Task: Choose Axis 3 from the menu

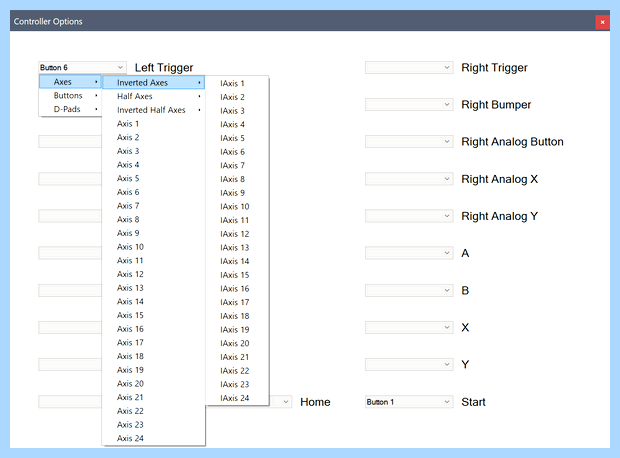Action: (153, 151)
